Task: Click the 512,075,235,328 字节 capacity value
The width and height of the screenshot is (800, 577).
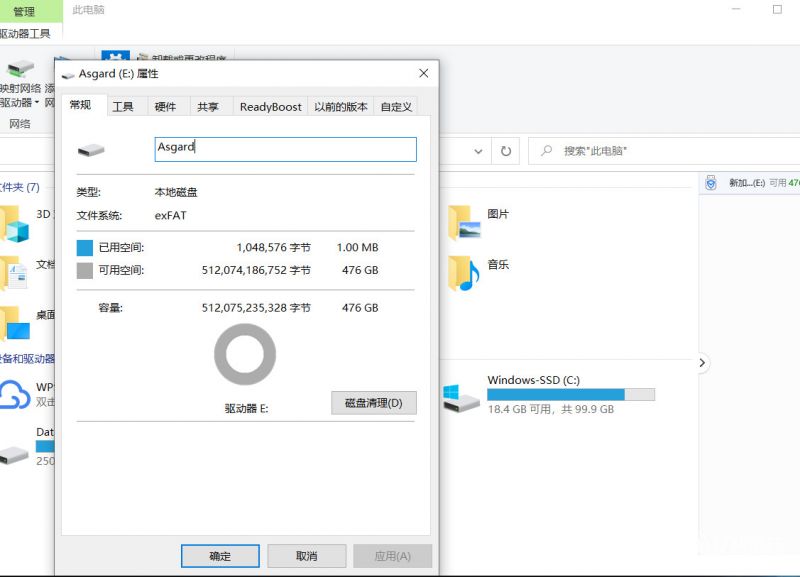Action: pos(256,308)
